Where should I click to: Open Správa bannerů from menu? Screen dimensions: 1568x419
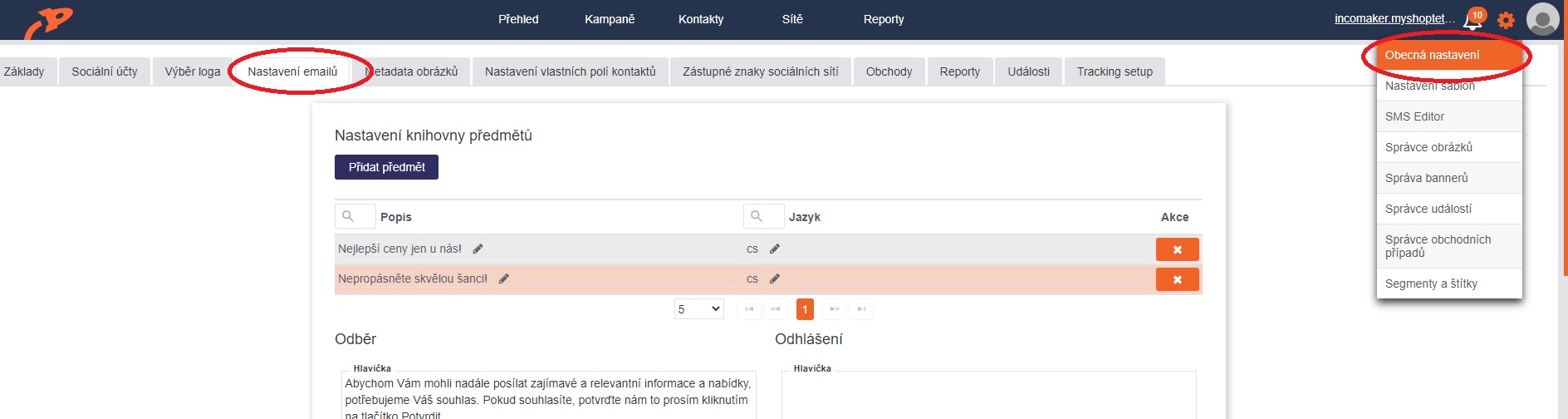[1449, 178]
